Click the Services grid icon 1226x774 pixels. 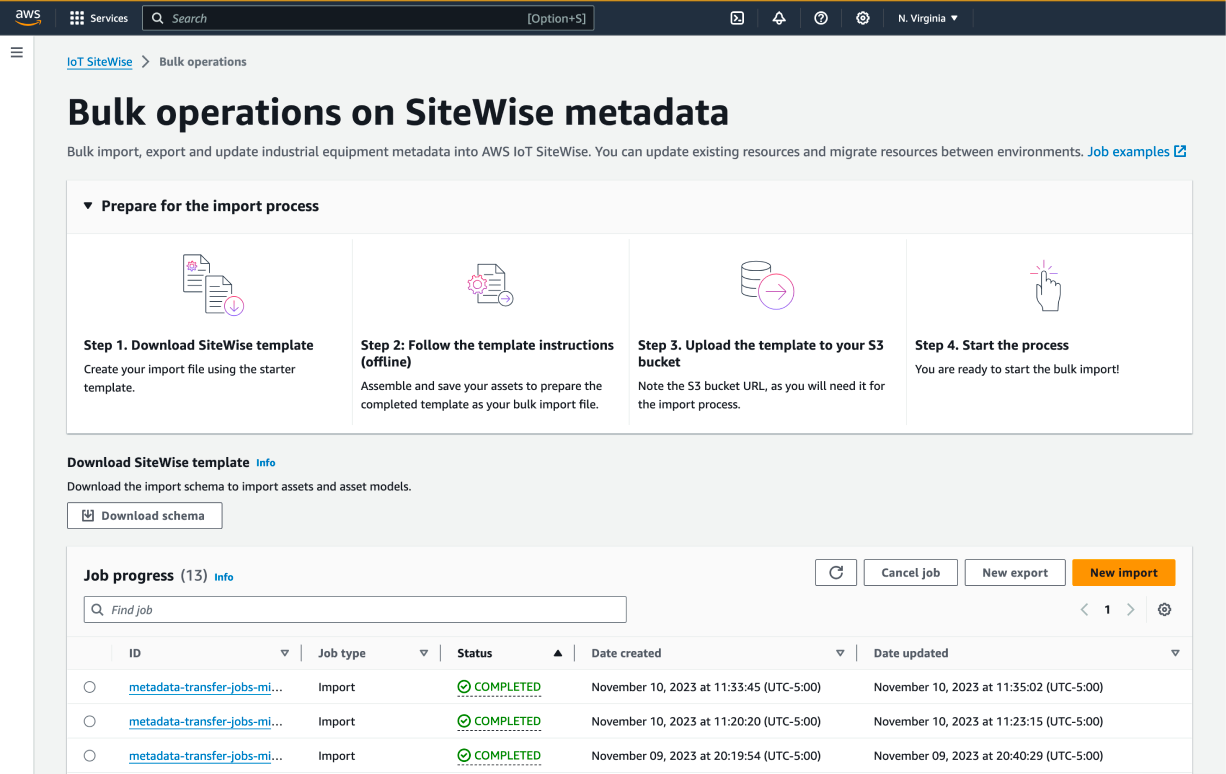coord(76,17)
